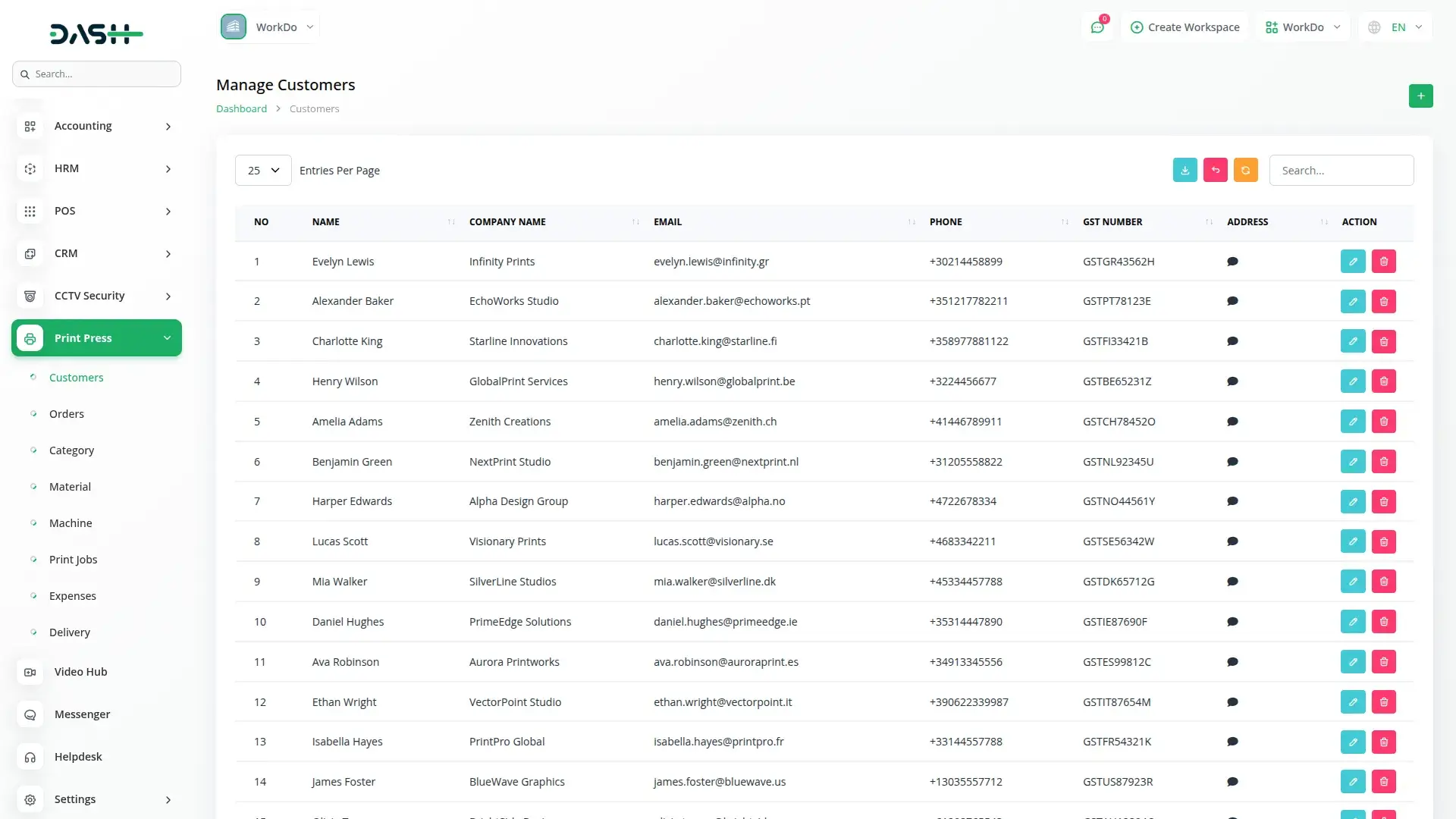Click Create Workspace button
The height and width of the screenshot is (819, 1456).
pos(1185,27)
